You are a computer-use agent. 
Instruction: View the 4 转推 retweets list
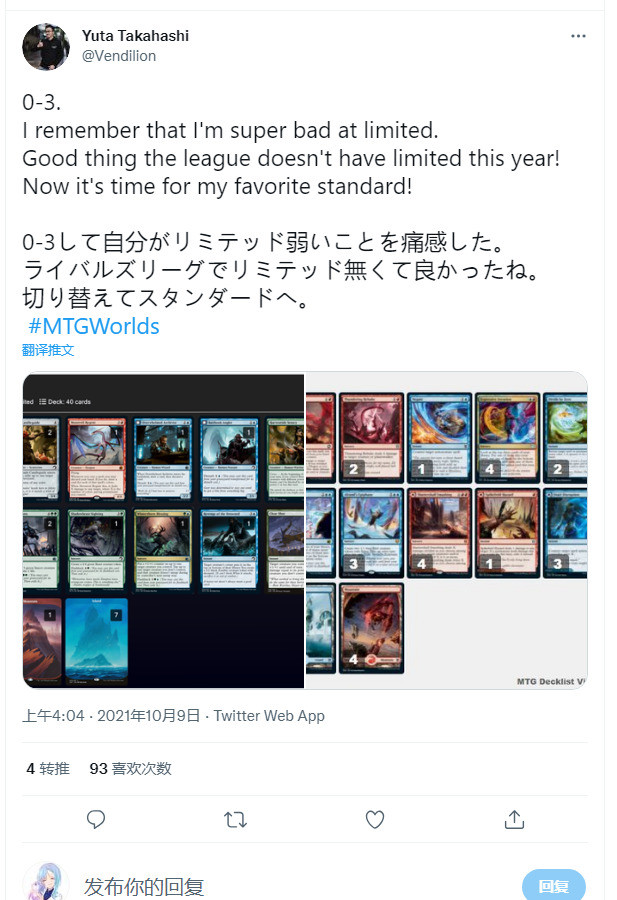tap(48, 769)
